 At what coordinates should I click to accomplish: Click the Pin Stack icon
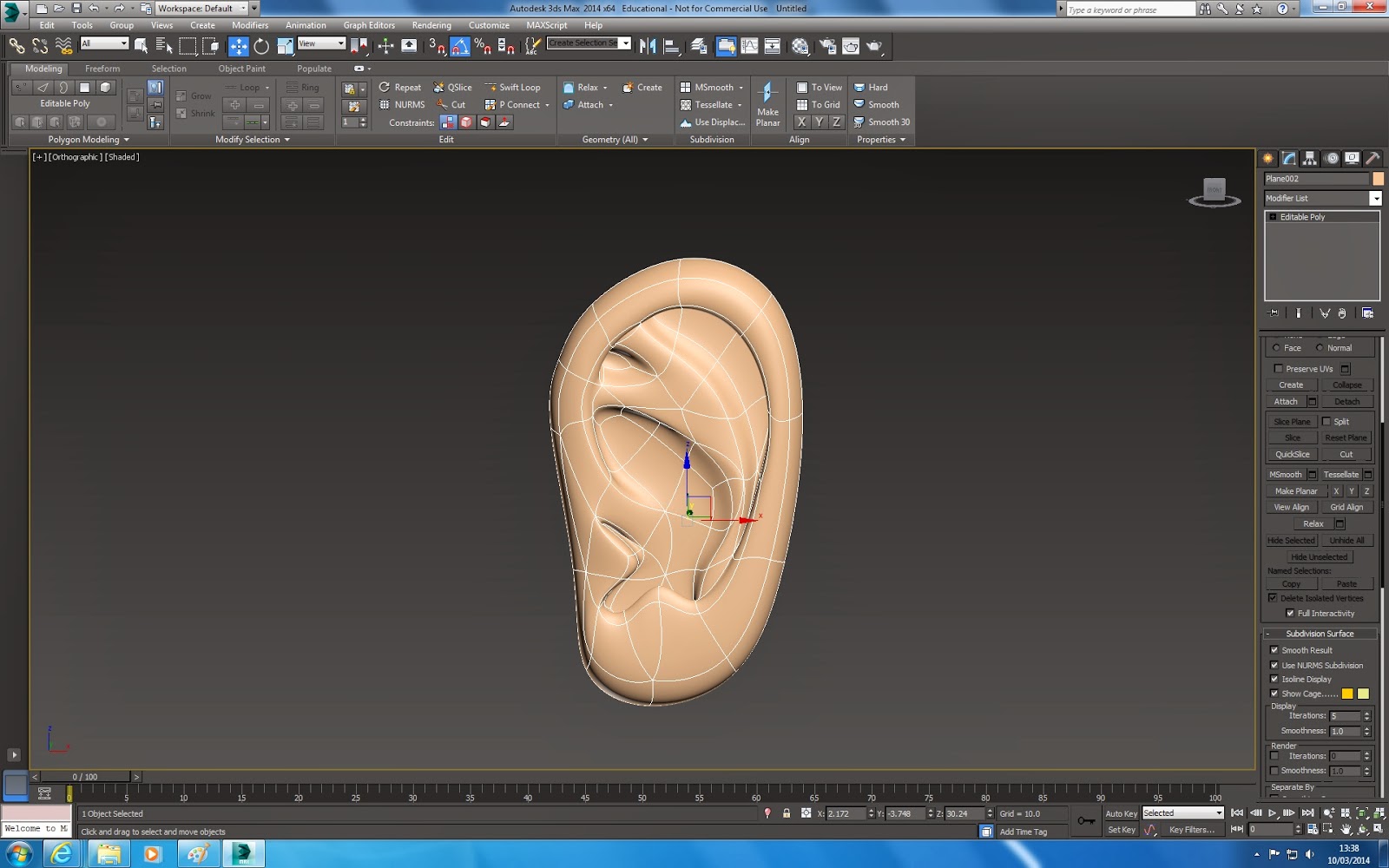[x=1273, y=313]
